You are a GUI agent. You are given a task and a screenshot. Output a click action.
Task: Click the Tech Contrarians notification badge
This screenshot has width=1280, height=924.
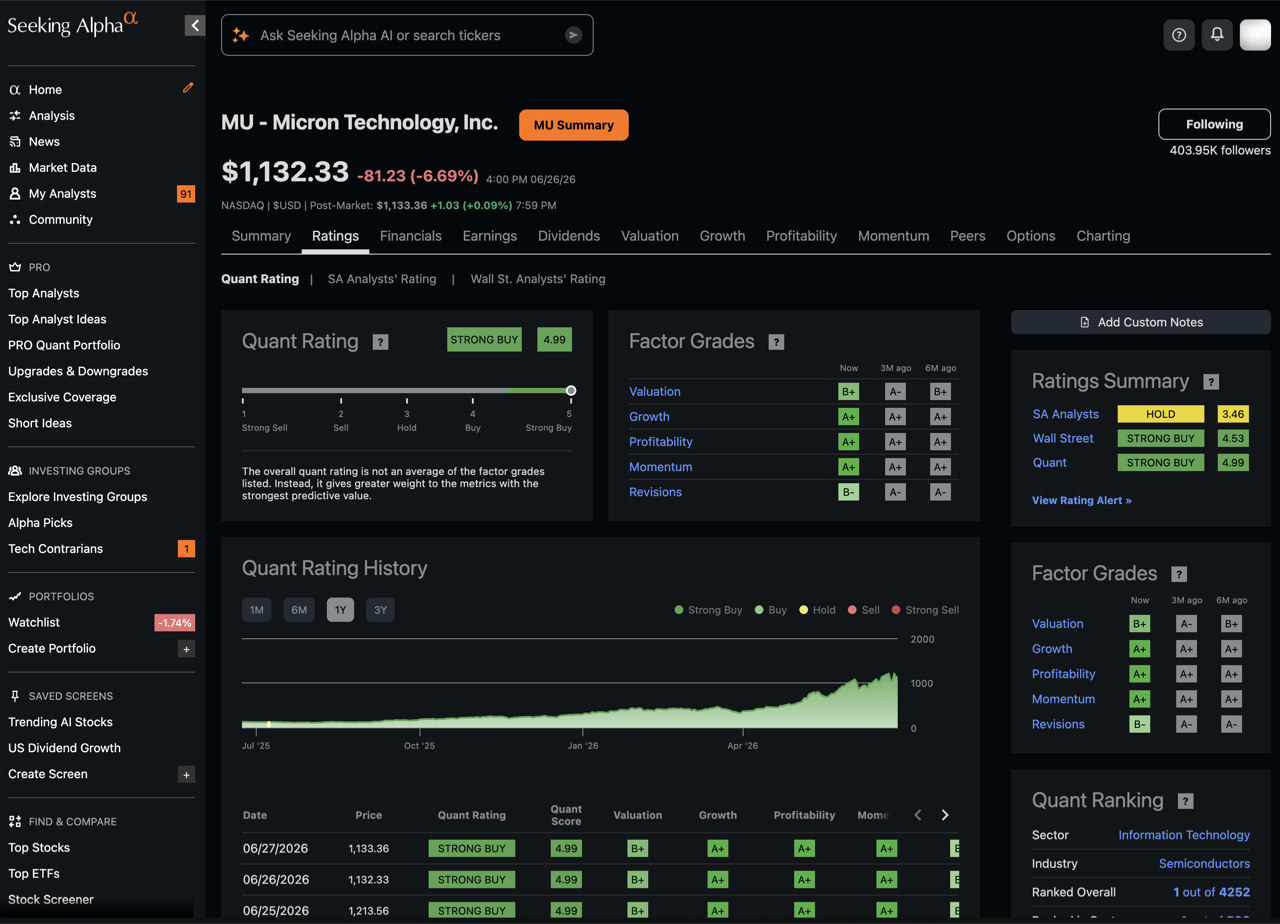(x=186, y=549)
